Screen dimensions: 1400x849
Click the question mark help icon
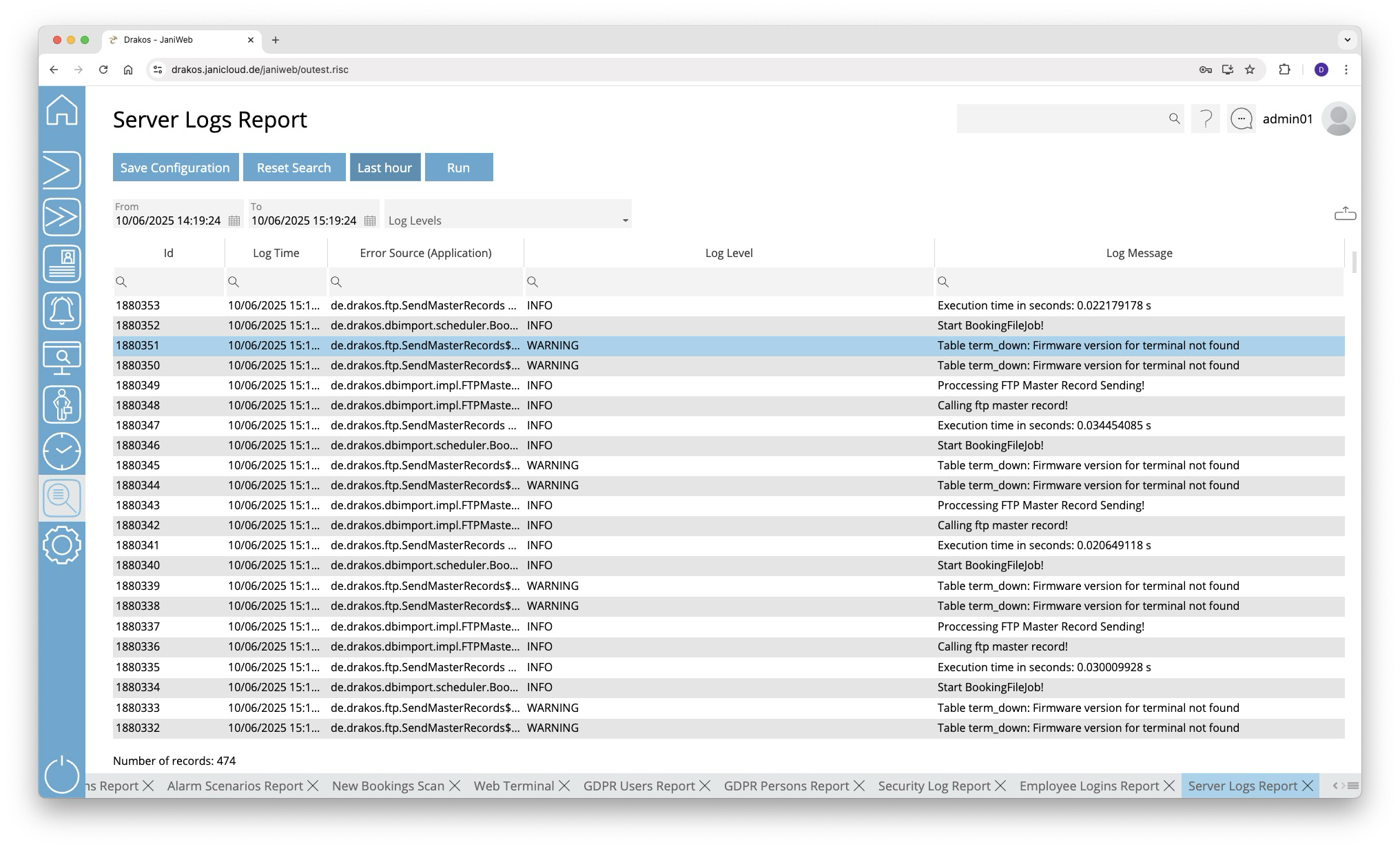pos(1206,119)
